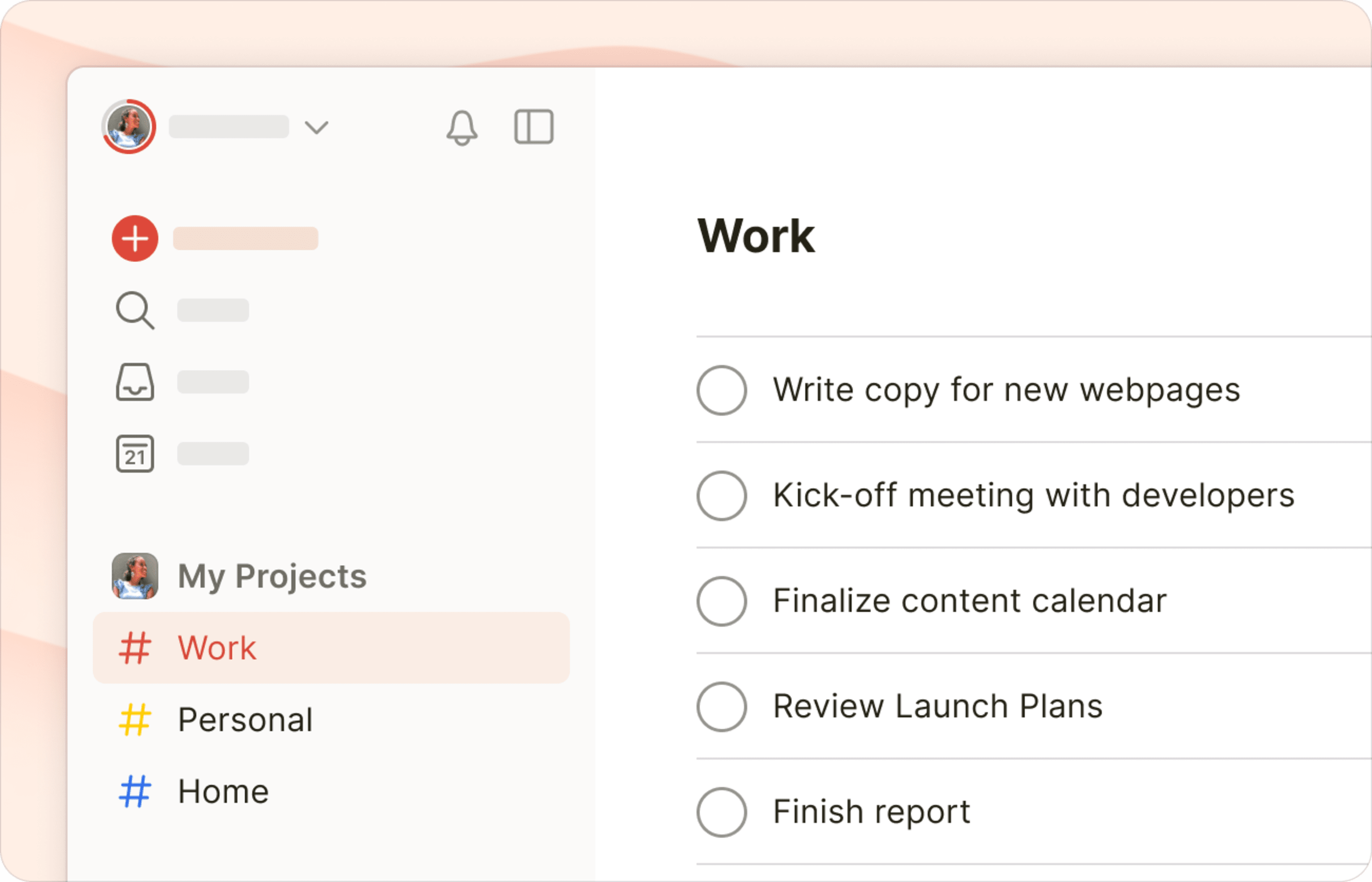Click the yellow hashtag icon beside Personal
The height and width of the screenshot is (882, 1372).
tap(135, 719)
